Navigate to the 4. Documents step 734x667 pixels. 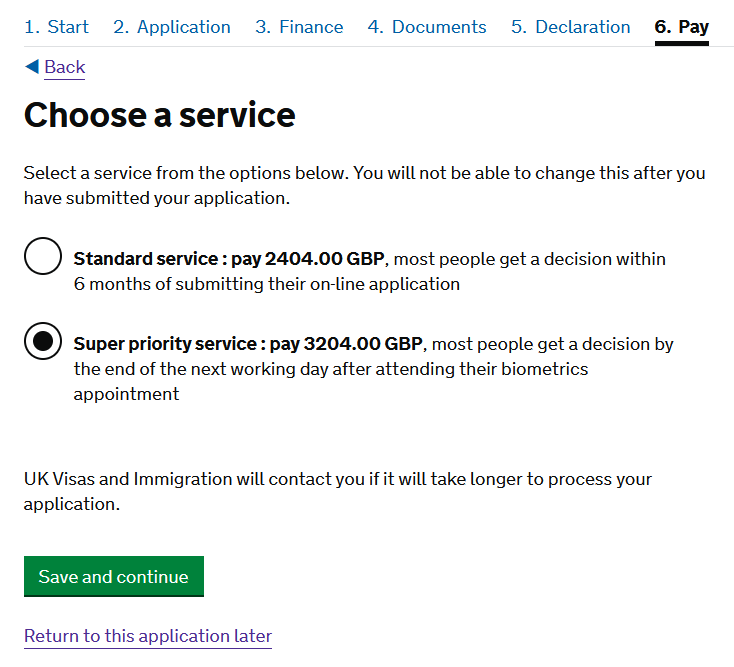[x=427, y=27]
